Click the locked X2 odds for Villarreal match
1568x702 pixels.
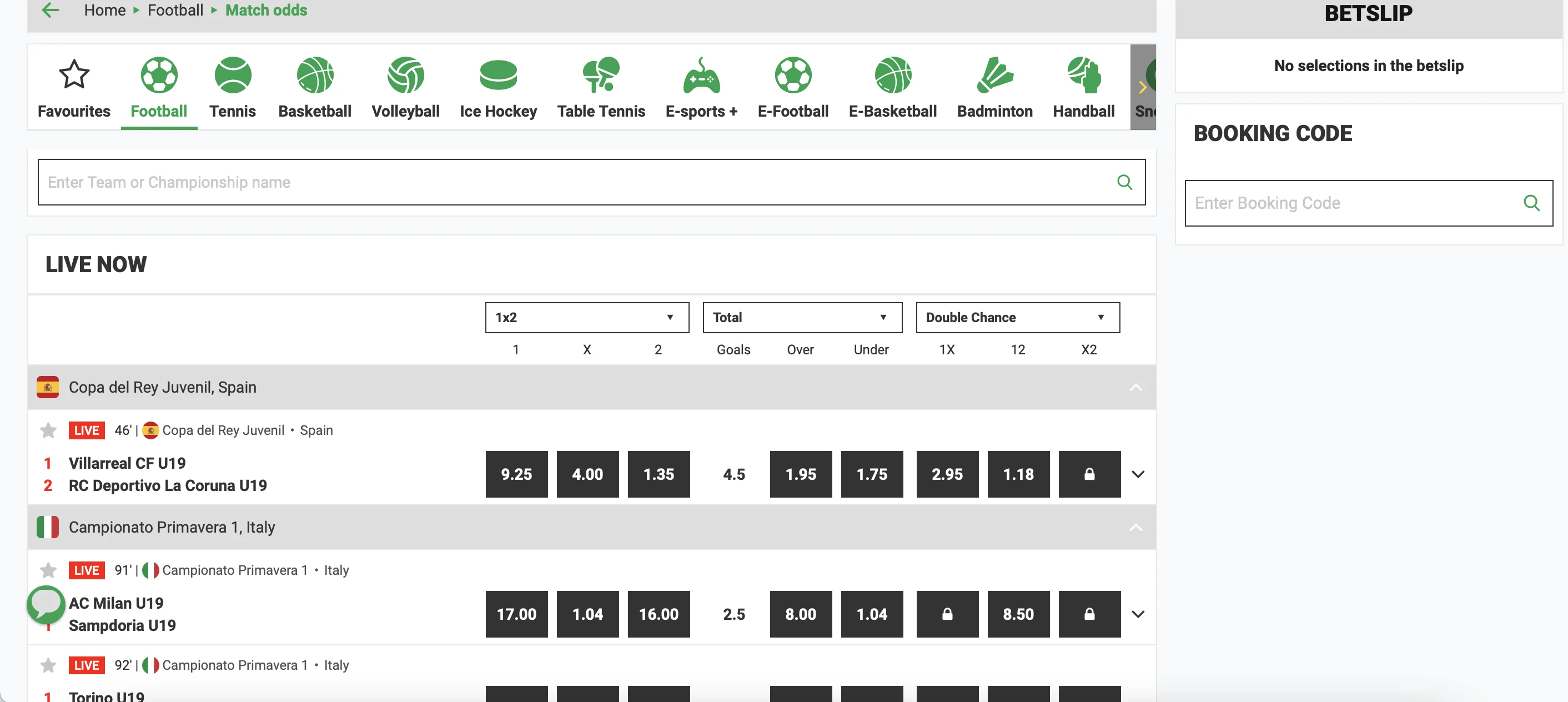(x=1089, y=474)
